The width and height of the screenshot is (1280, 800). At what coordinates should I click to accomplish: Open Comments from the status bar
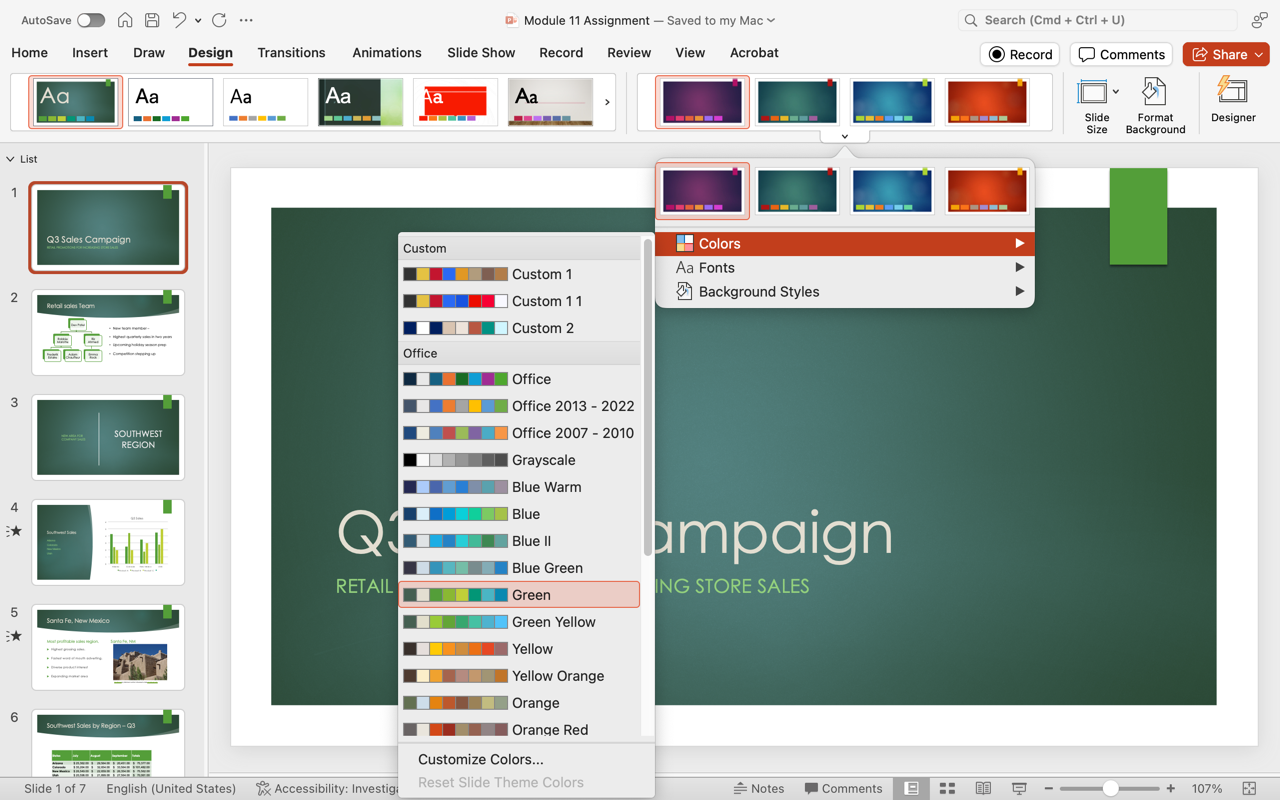(843, 788)
